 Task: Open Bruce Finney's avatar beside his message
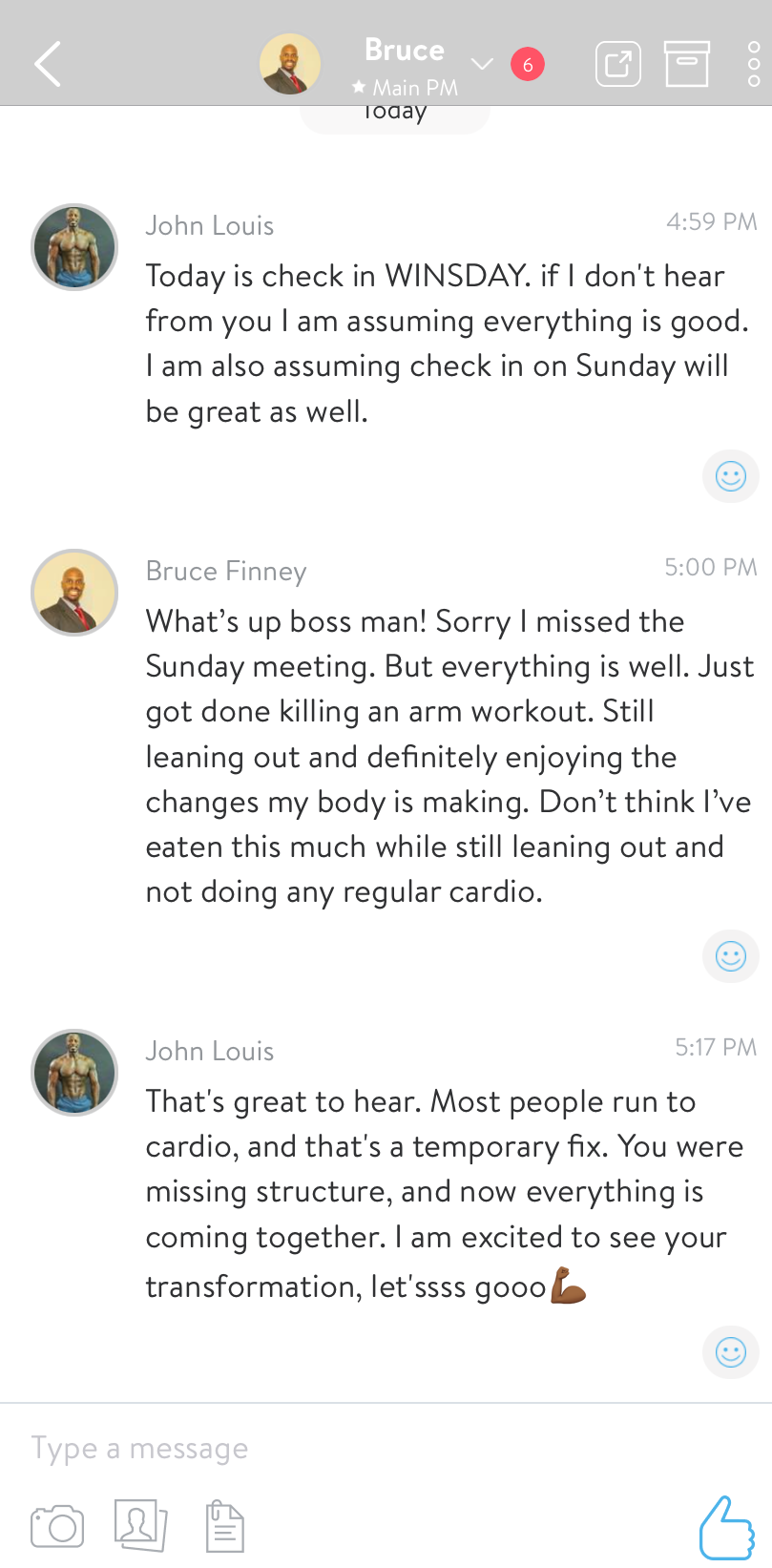(x=74, y=593)
